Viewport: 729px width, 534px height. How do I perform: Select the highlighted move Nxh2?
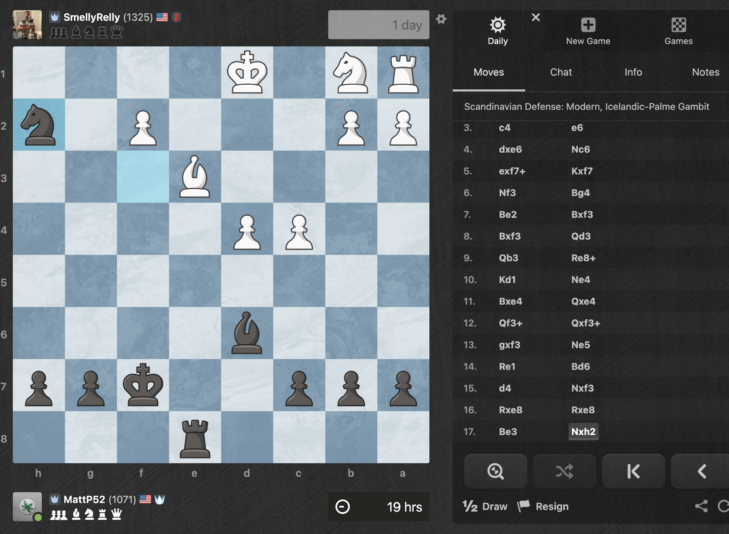tap(583, 431)
